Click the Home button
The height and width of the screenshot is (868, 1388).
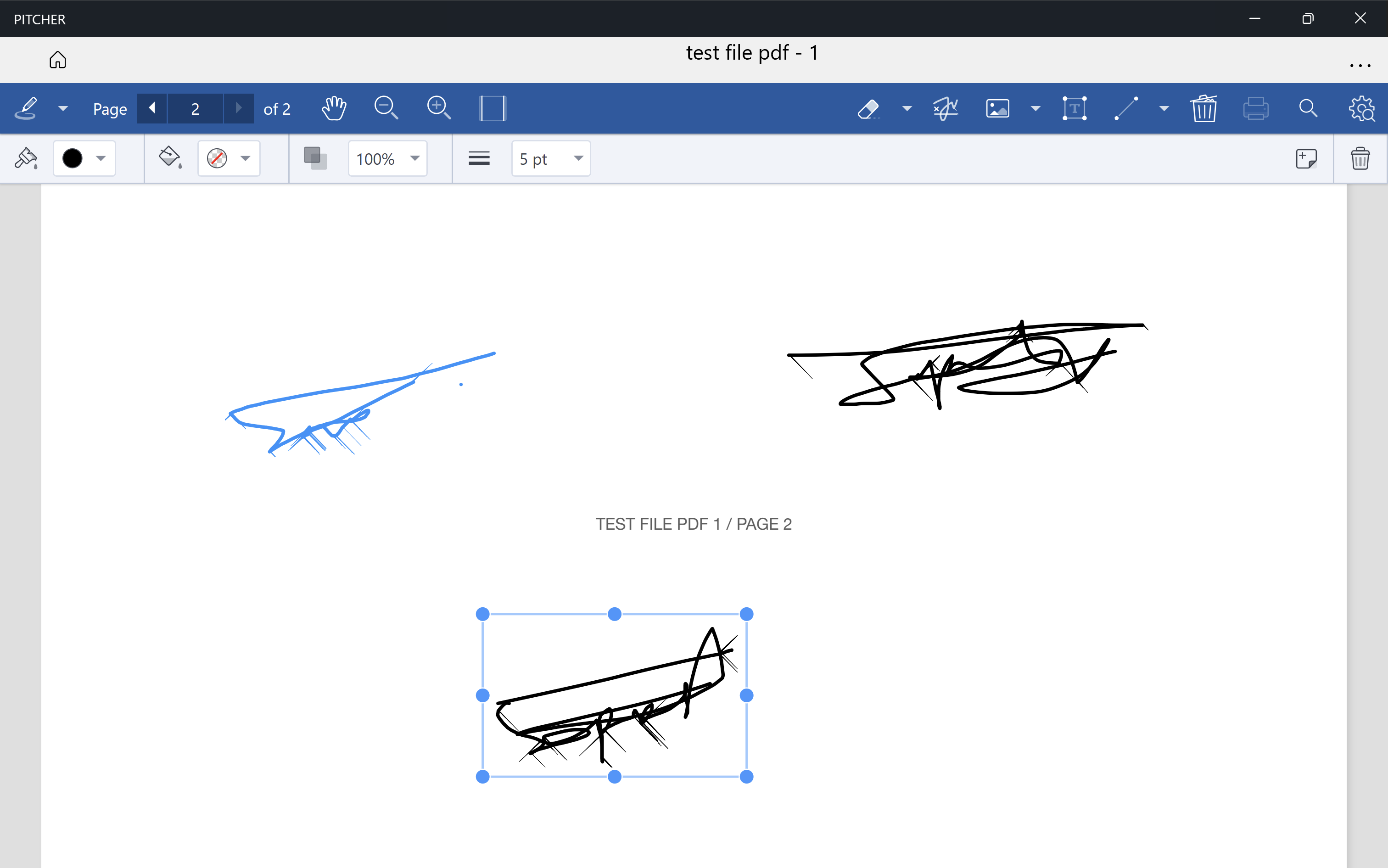(57, 60)
